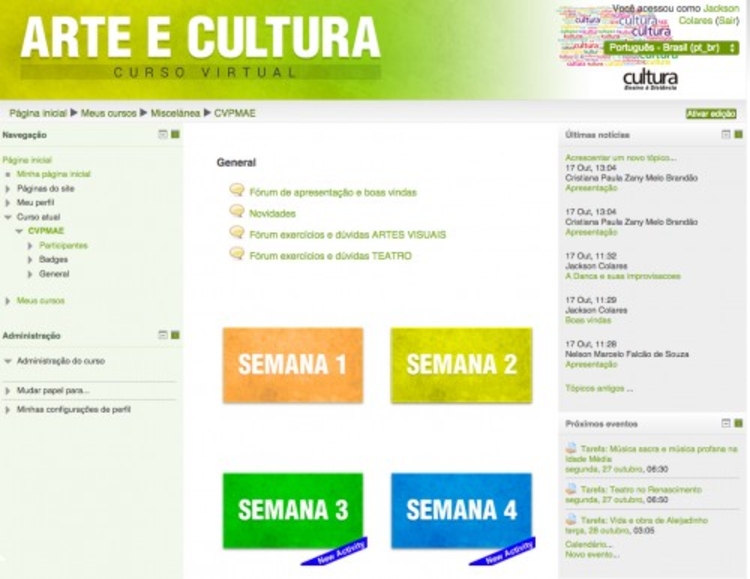Click the forum icon beside Novidades
Screen dimensions: 750x579
(237, 211)
